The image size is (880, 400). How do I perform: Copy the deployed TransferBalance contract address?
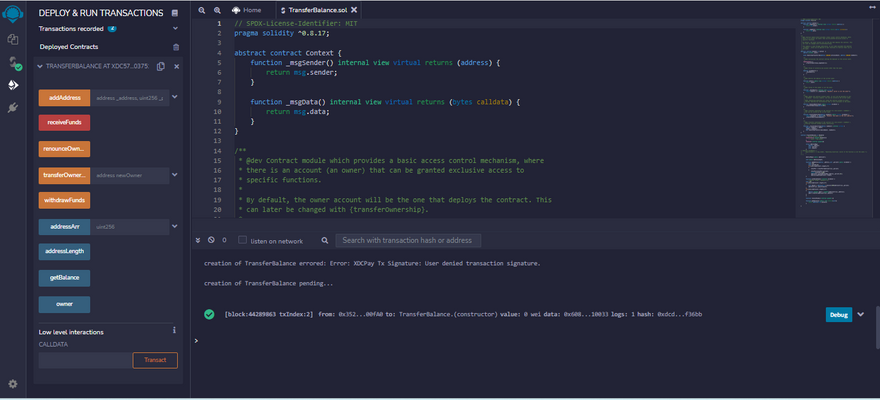point(160,66)
